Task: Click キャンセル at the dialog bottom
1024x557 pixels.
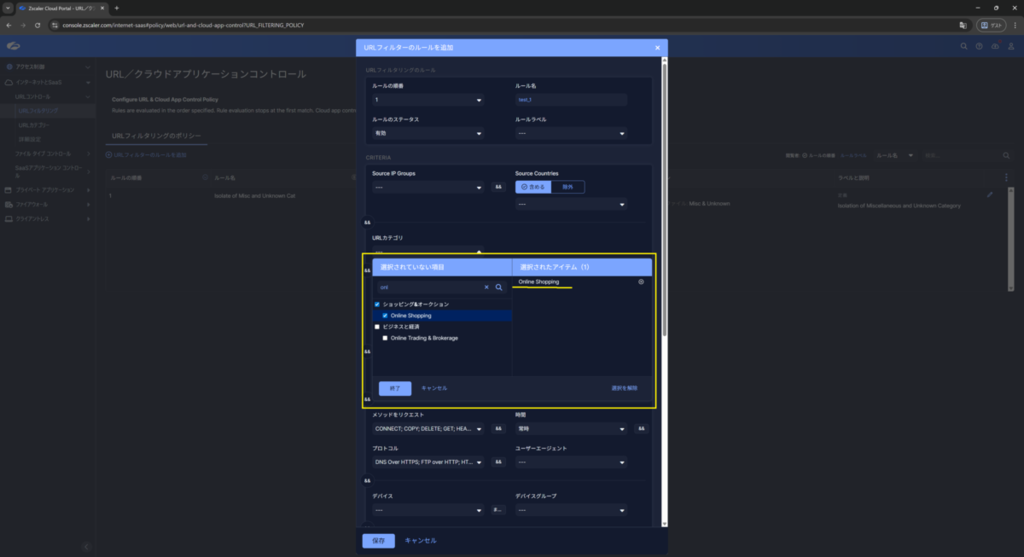Action: pyautogui.click(x=421, y=541)
